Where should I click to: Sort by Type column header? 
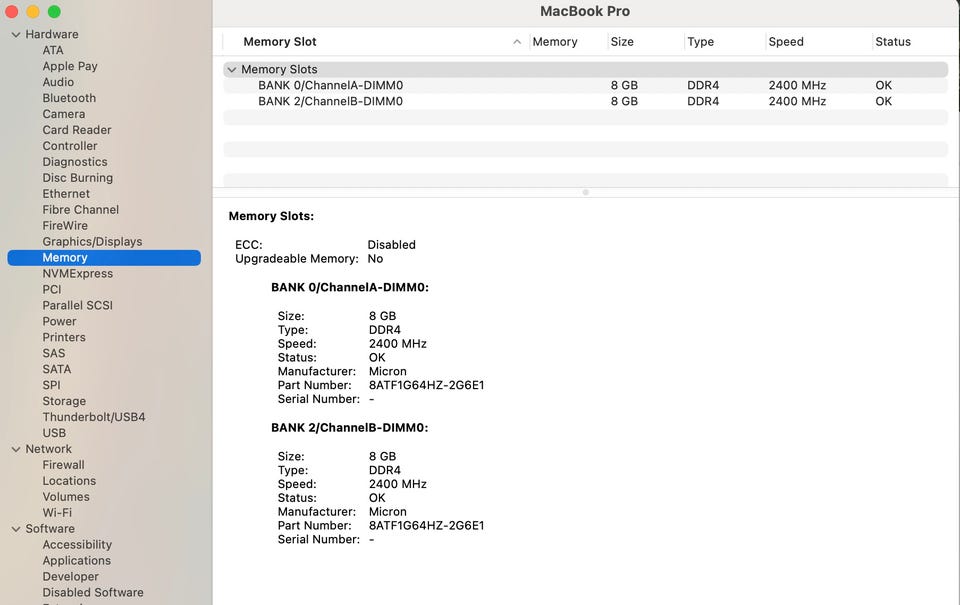[x=700, y=42]
